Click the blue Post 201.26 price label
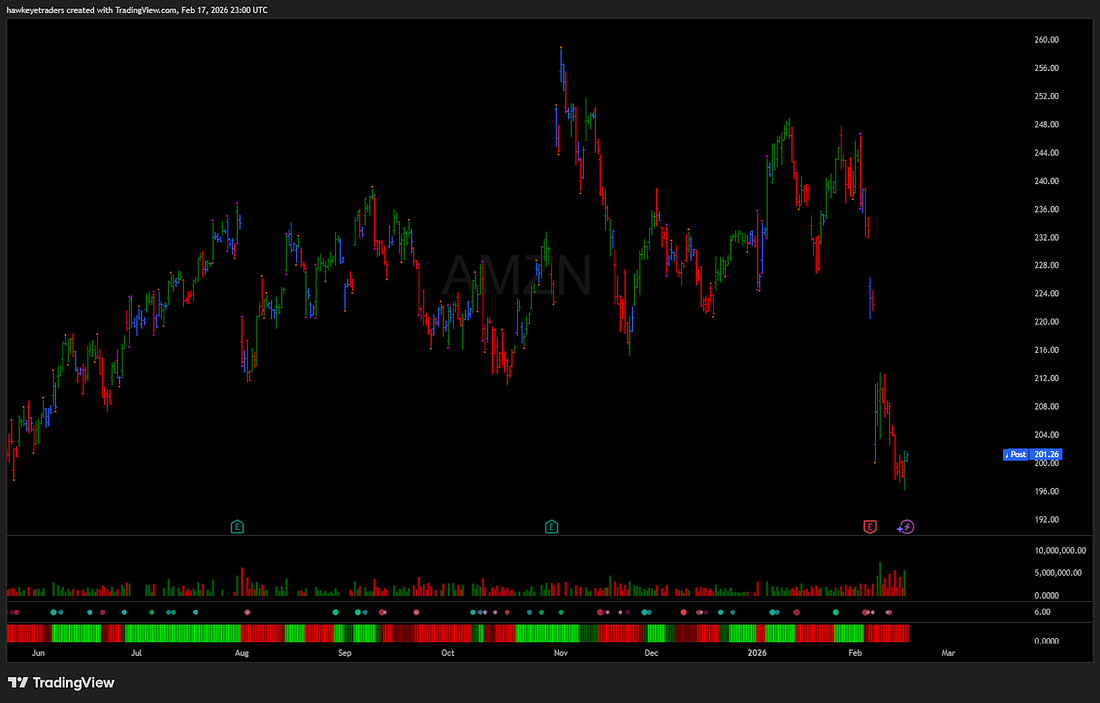Viewport: 1100px width, 703px height. (x=1032, y=454)
